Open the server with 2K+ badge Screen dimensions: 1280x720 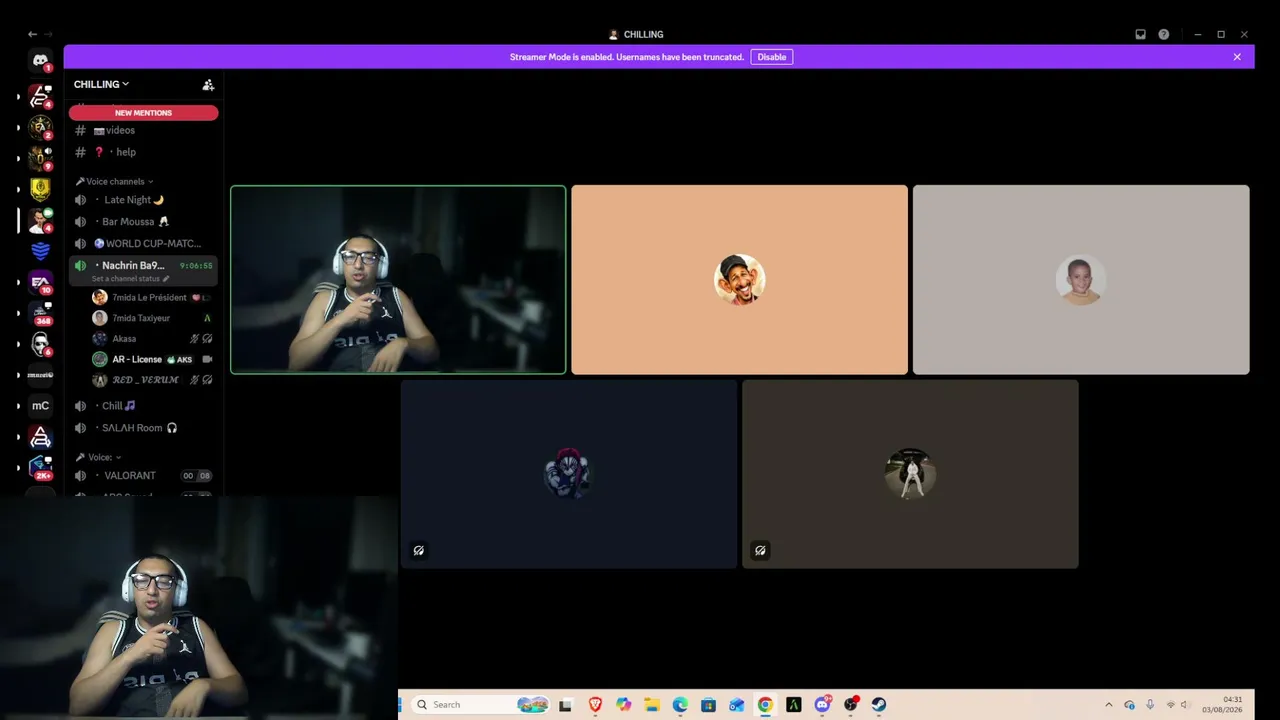[x=40, y=467]
